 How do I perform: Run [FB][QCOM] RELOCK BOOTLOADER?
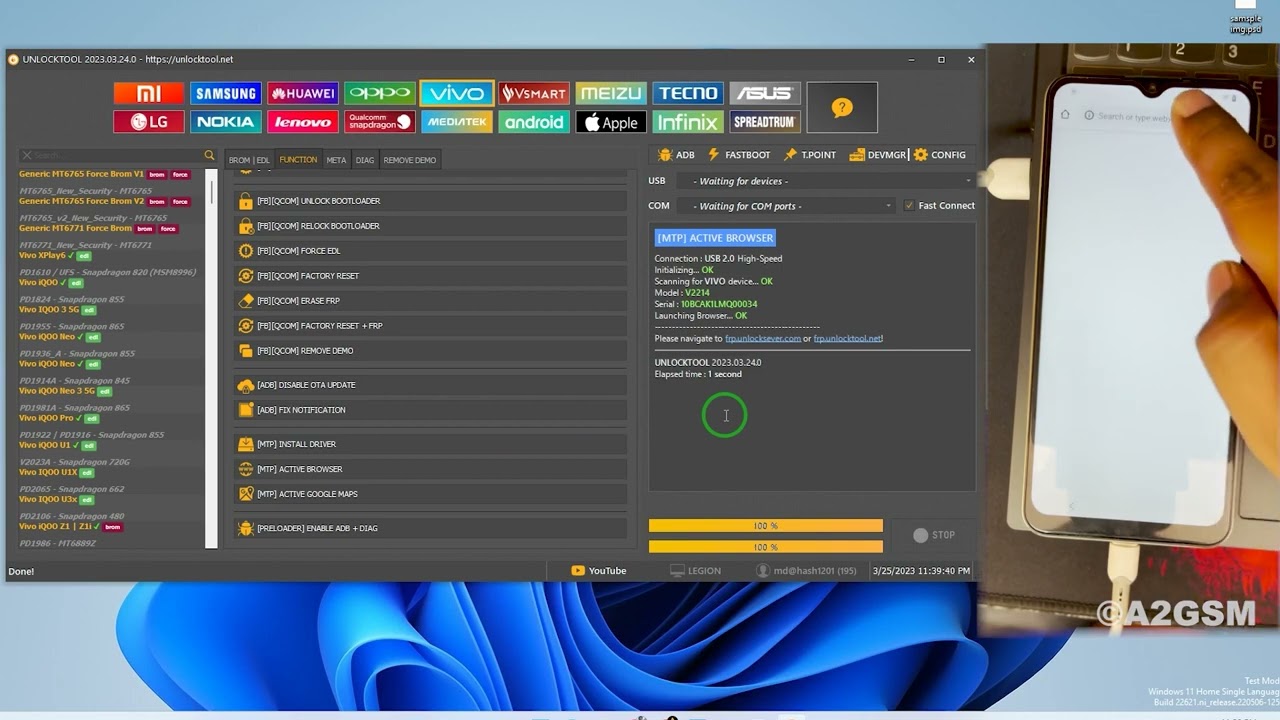431,226
